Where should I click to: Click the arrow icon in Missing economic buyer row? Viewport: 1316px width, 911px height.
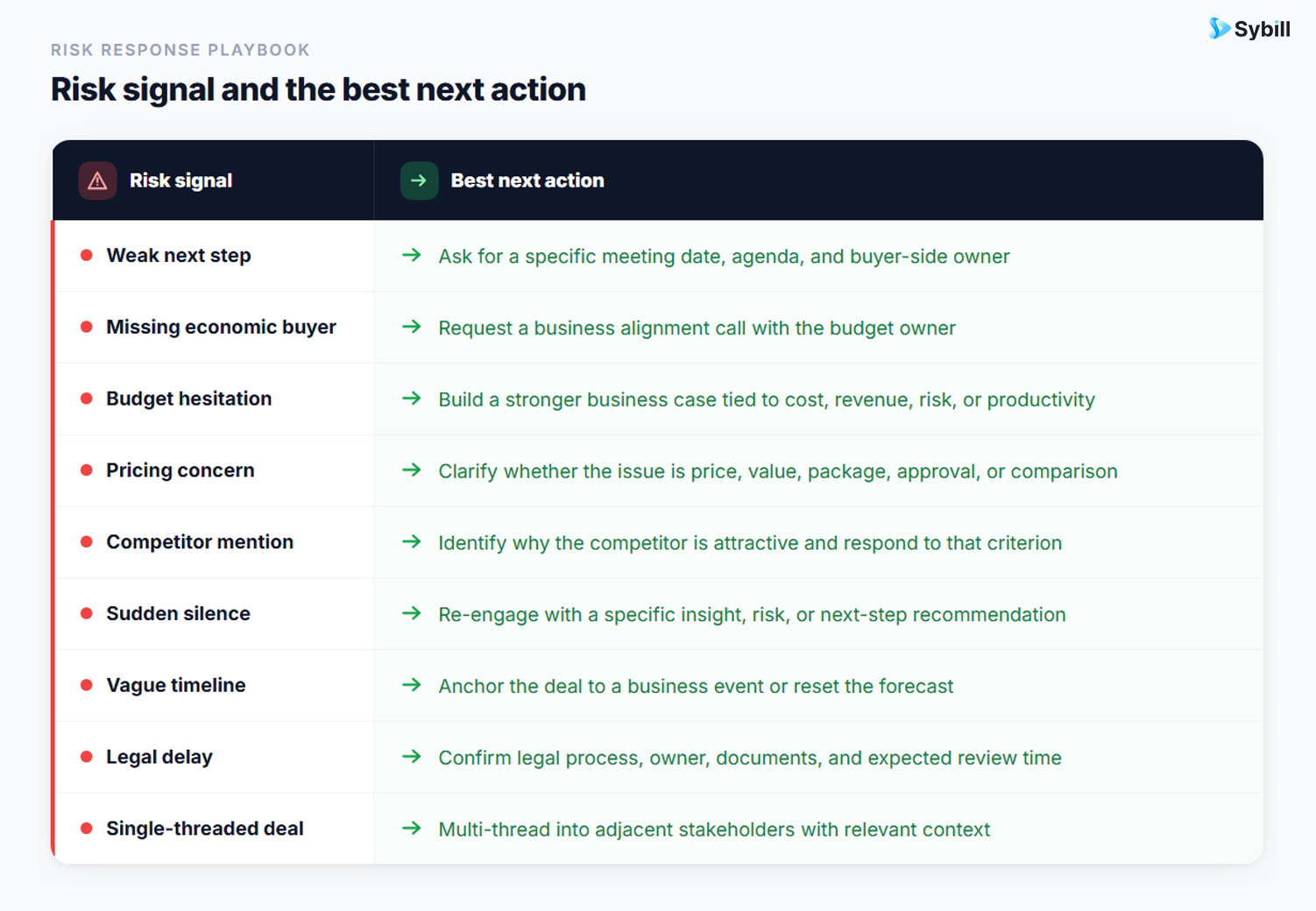(412, 327)
